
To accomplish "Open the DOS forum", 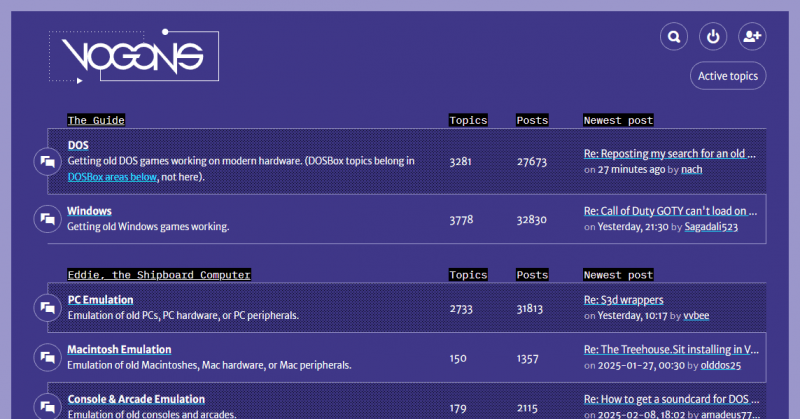I will [x=78, y=145].
